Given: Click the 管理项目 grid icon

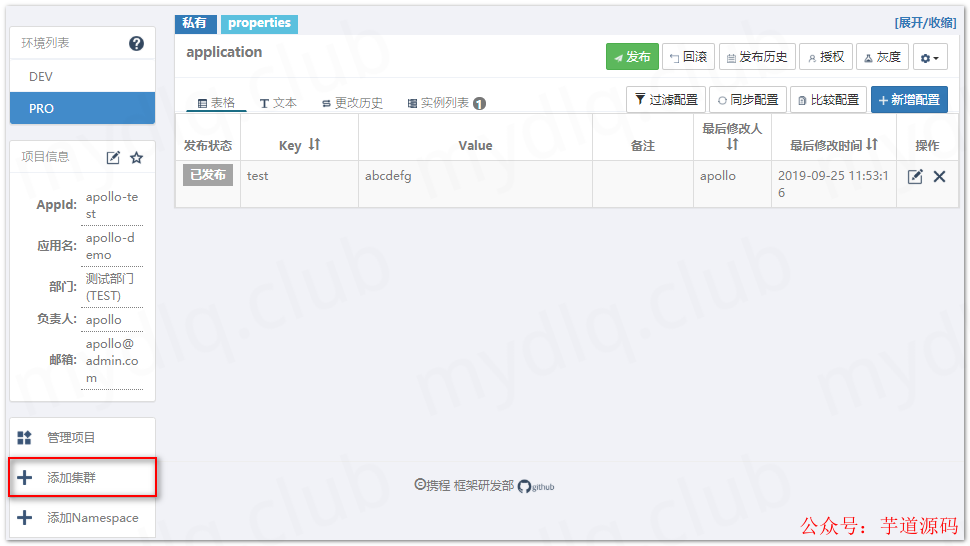Looking at the screenshot, I should pyautogui.click(x=24, y=438).
